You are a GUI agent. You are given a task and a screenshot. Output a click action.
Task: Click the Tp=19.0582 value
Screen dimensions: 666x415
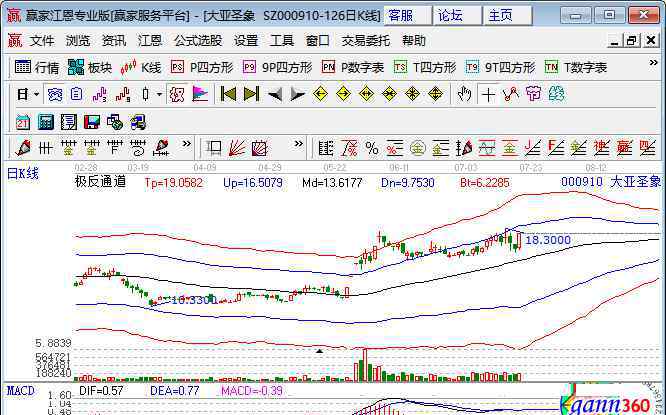[x=174, y=183]
